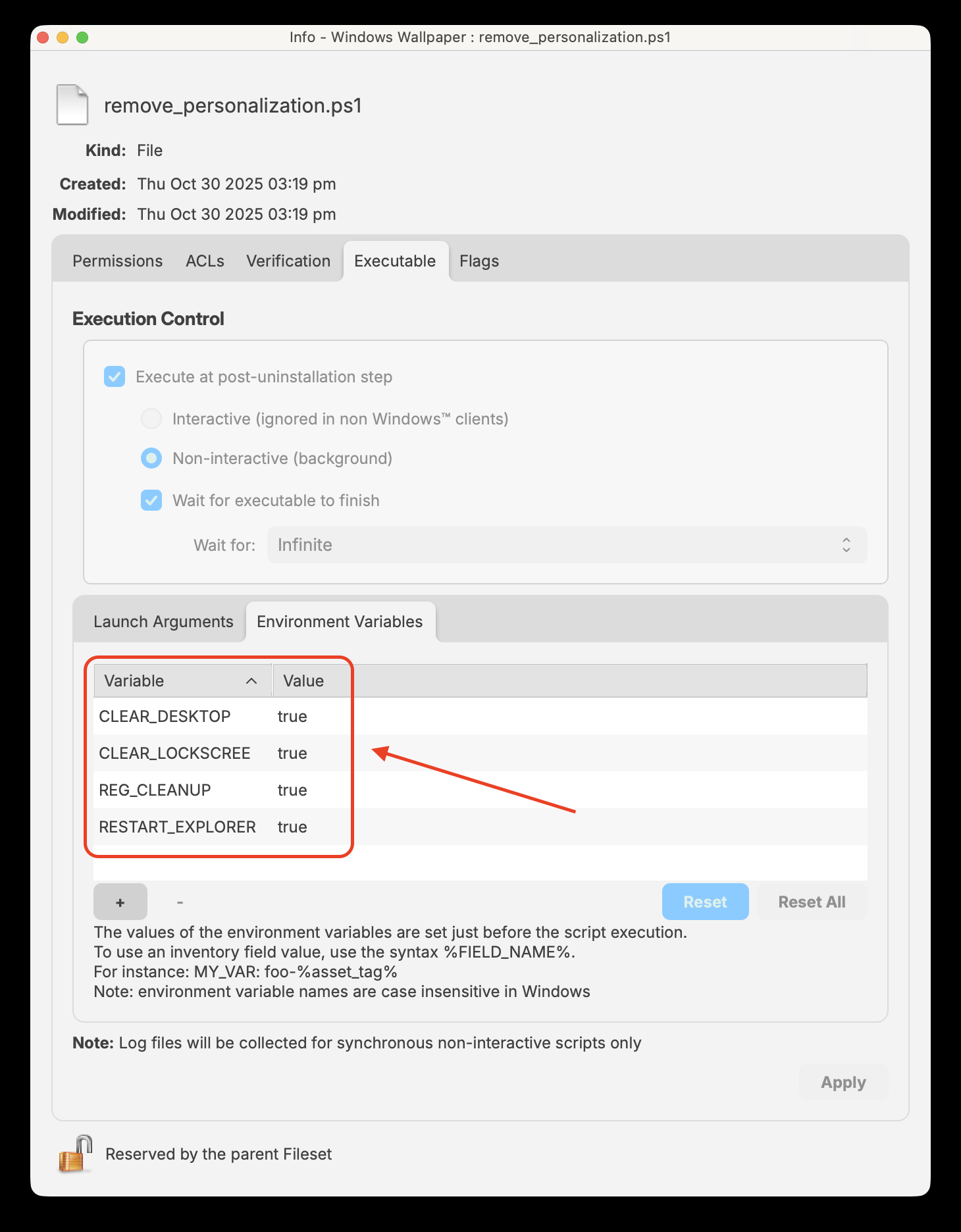Open the ACLs tab
The image size is (961, 1232).
coord(205,261)
